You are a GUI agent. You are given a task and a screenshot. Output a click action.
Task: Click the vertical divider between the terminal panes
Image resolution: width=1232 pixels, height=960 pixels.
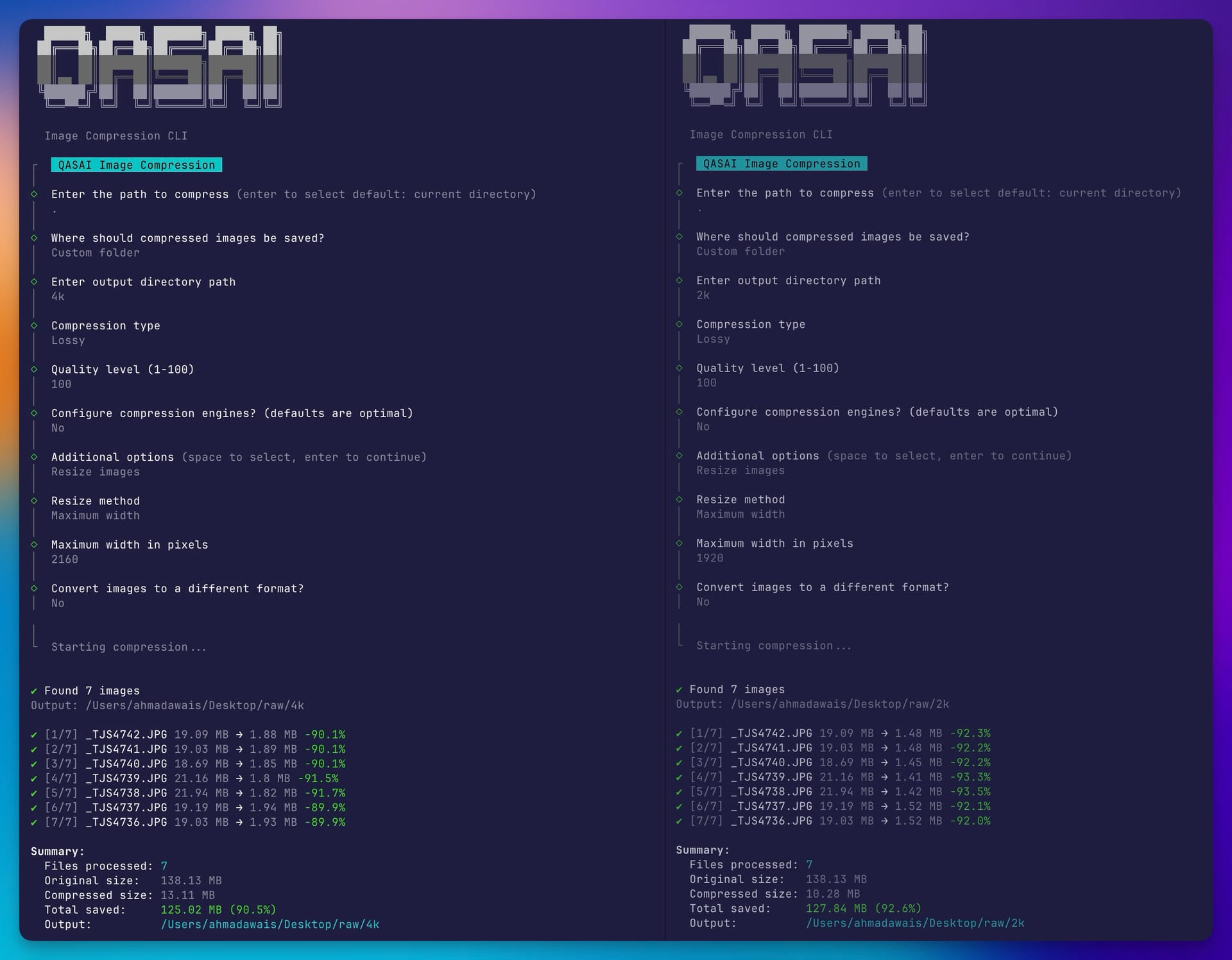[x=665, y=480]
